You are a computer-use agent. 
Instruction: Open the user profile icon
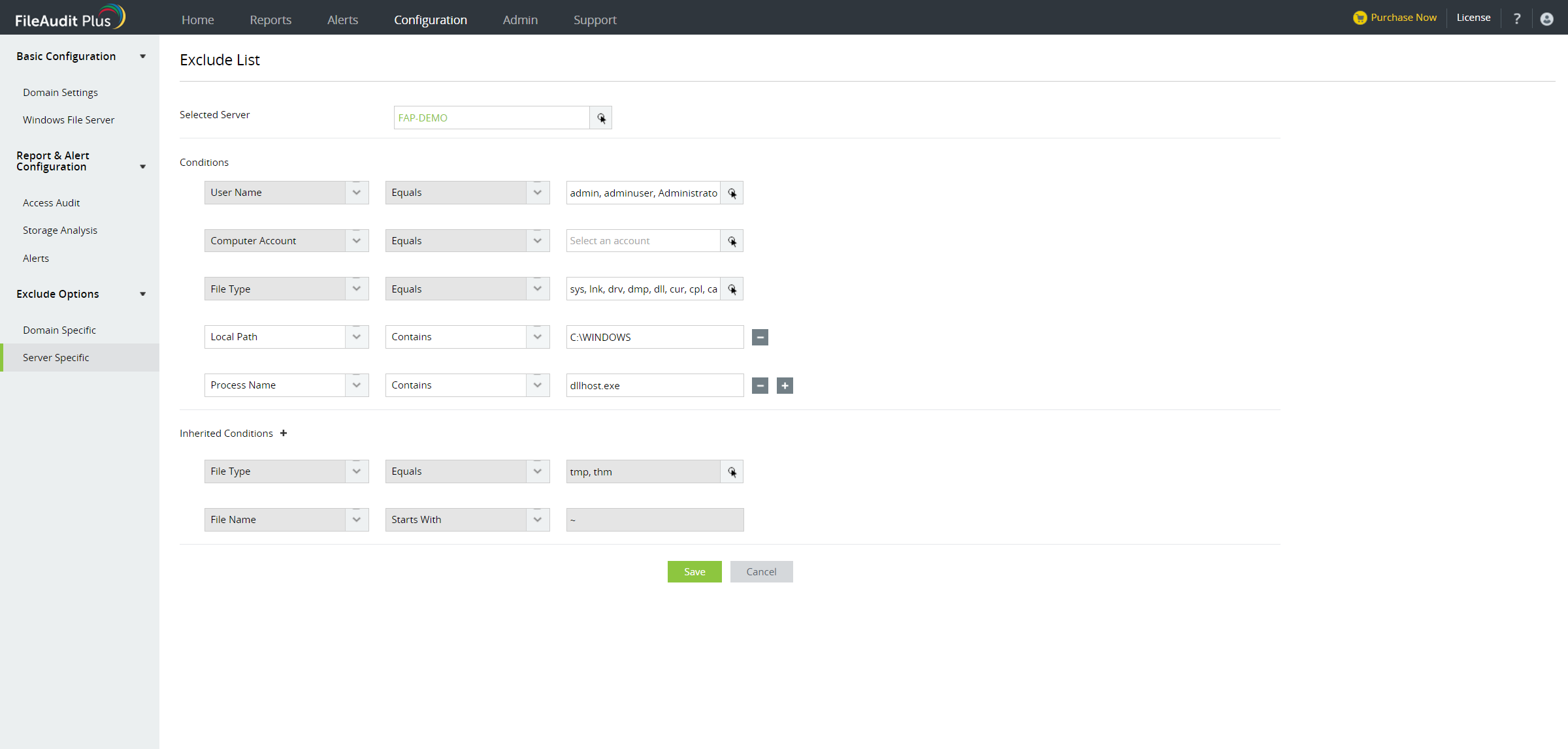click(1546, 19)
